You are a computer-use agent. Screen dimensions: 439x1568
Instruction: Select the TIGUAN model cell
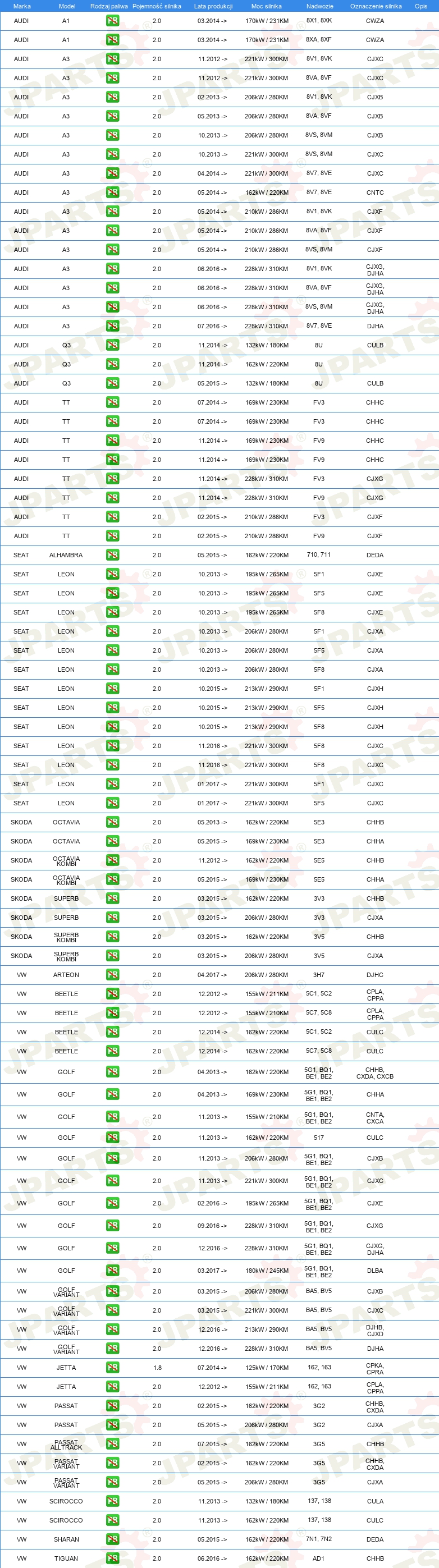coord(66,1558)
